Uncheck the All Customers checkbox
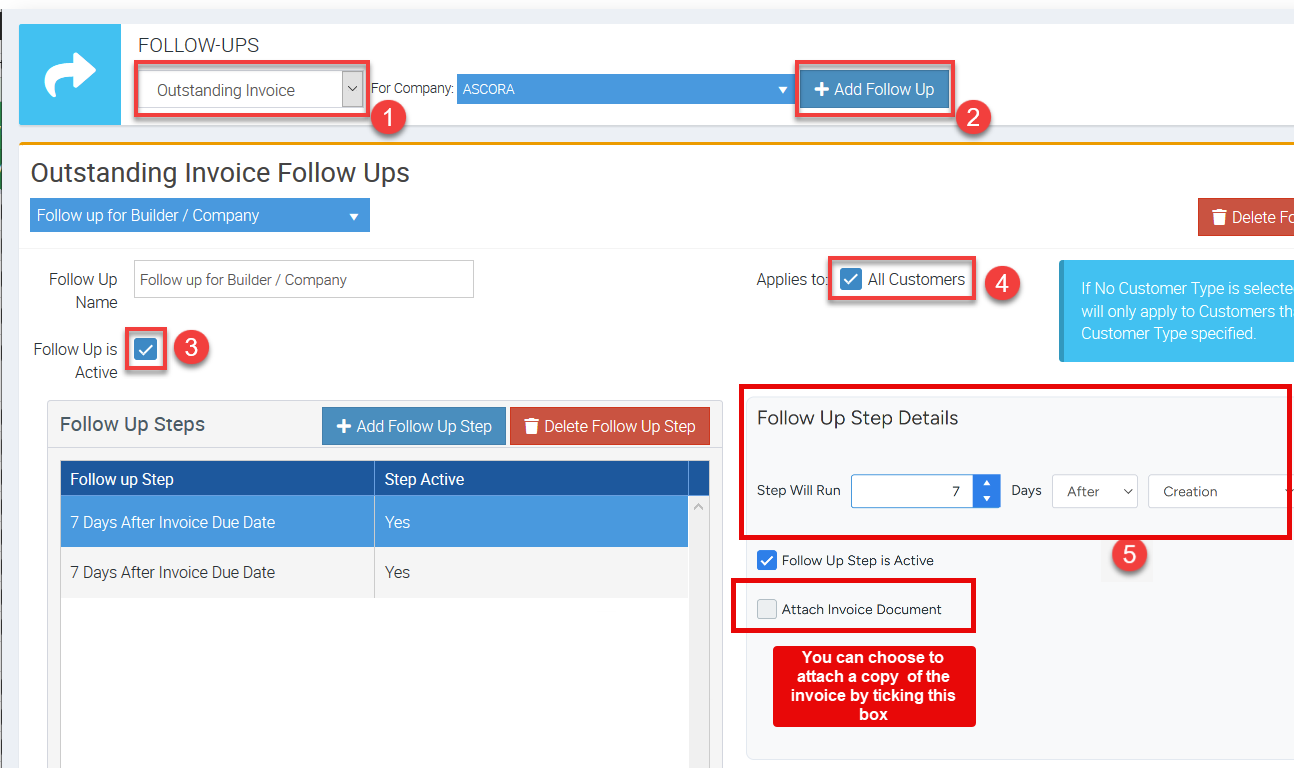 click(x=850, y=280)
